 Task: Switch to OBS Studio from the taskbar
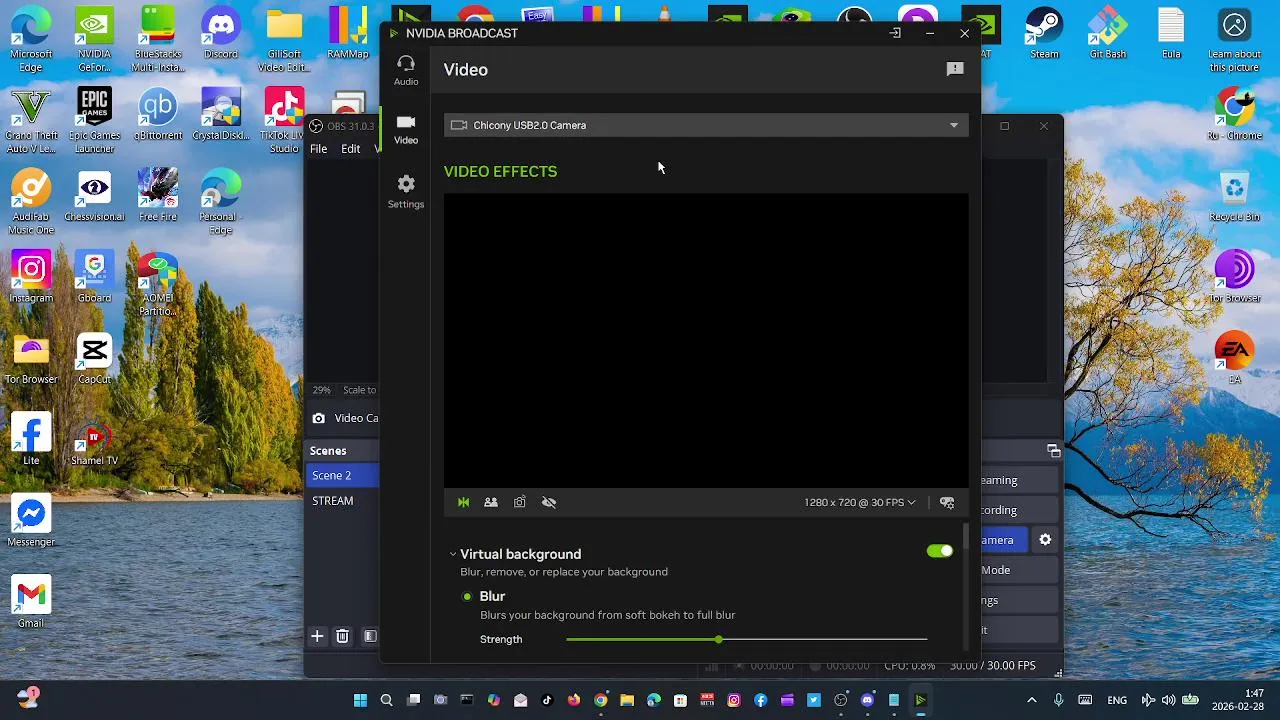click(841, 700)
